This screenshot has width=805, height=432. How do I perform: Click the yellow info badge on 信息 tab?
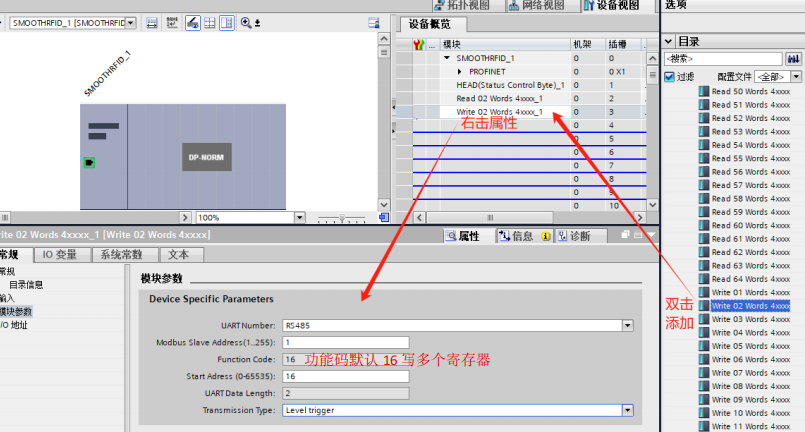(x=545, y=236)
